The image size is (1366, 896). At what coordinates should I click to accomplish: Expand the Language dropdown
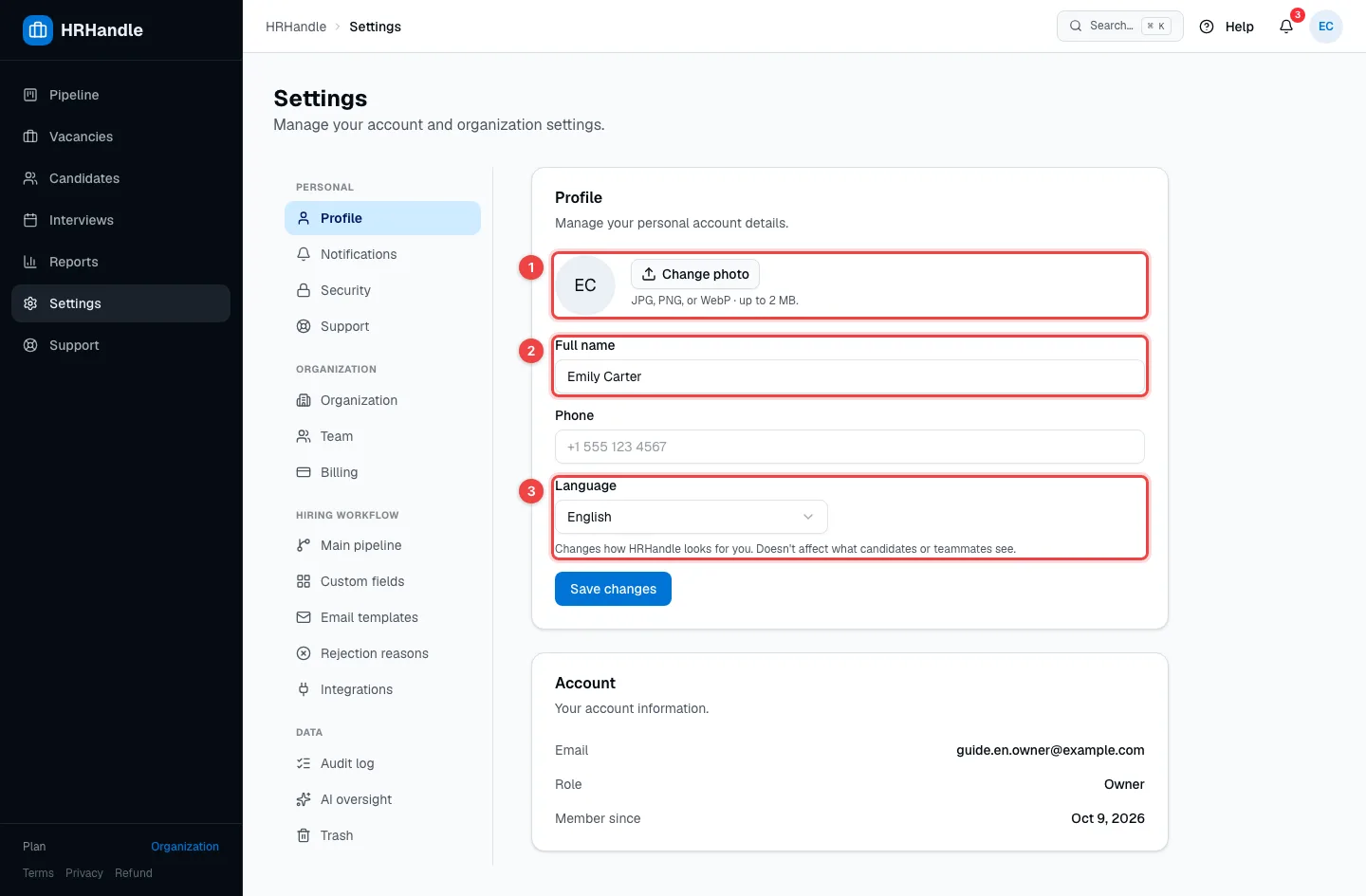pos(692,517)
